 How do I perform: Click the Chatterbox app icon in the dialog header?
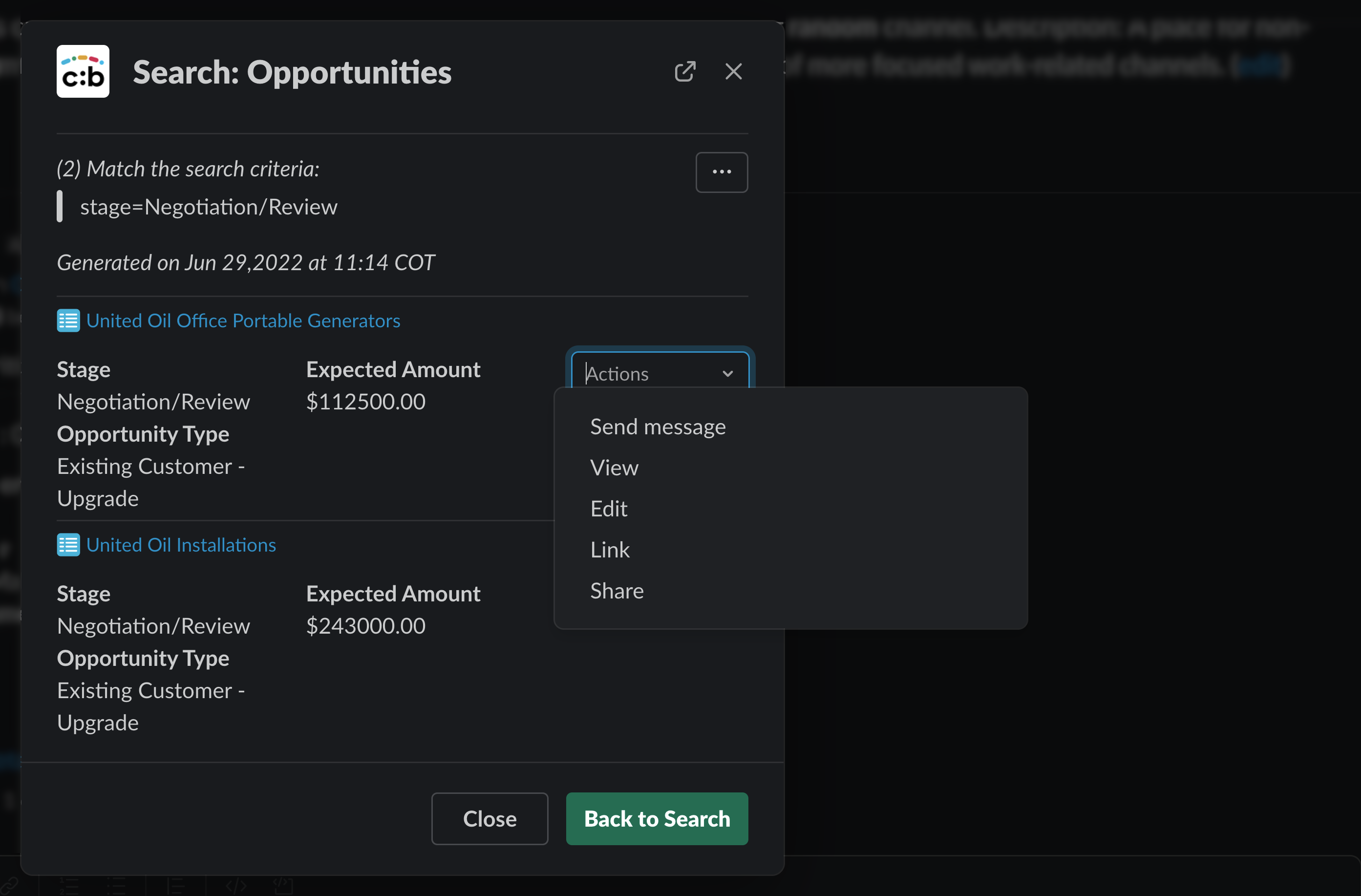click(x=83, y=71)
